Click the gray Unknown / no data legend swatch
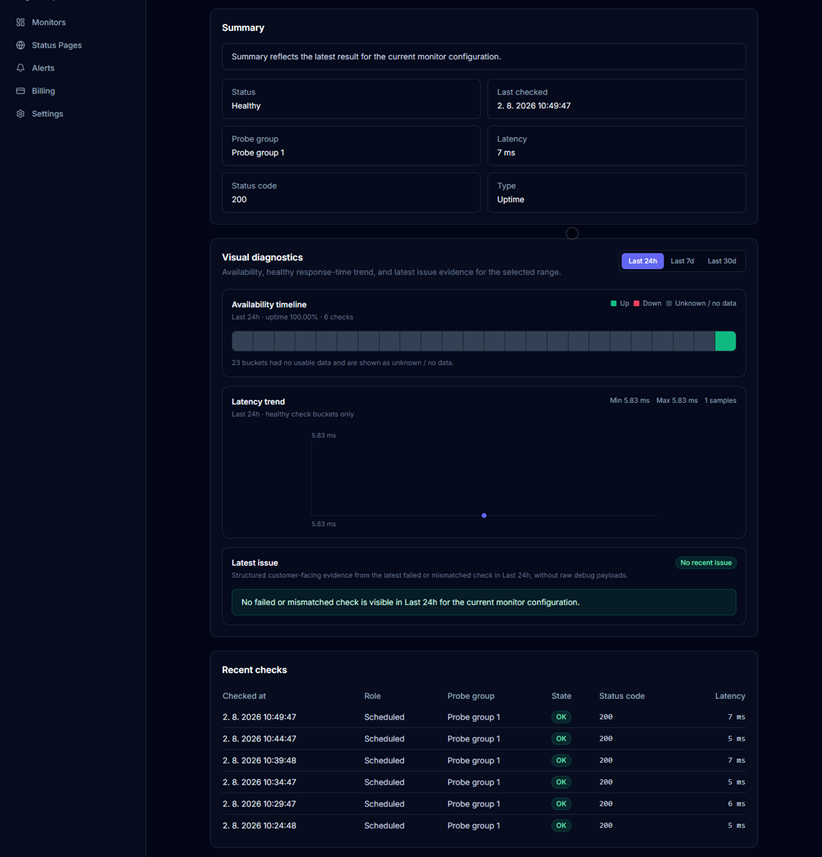822x857 pixels. click(x=668, y=303)
